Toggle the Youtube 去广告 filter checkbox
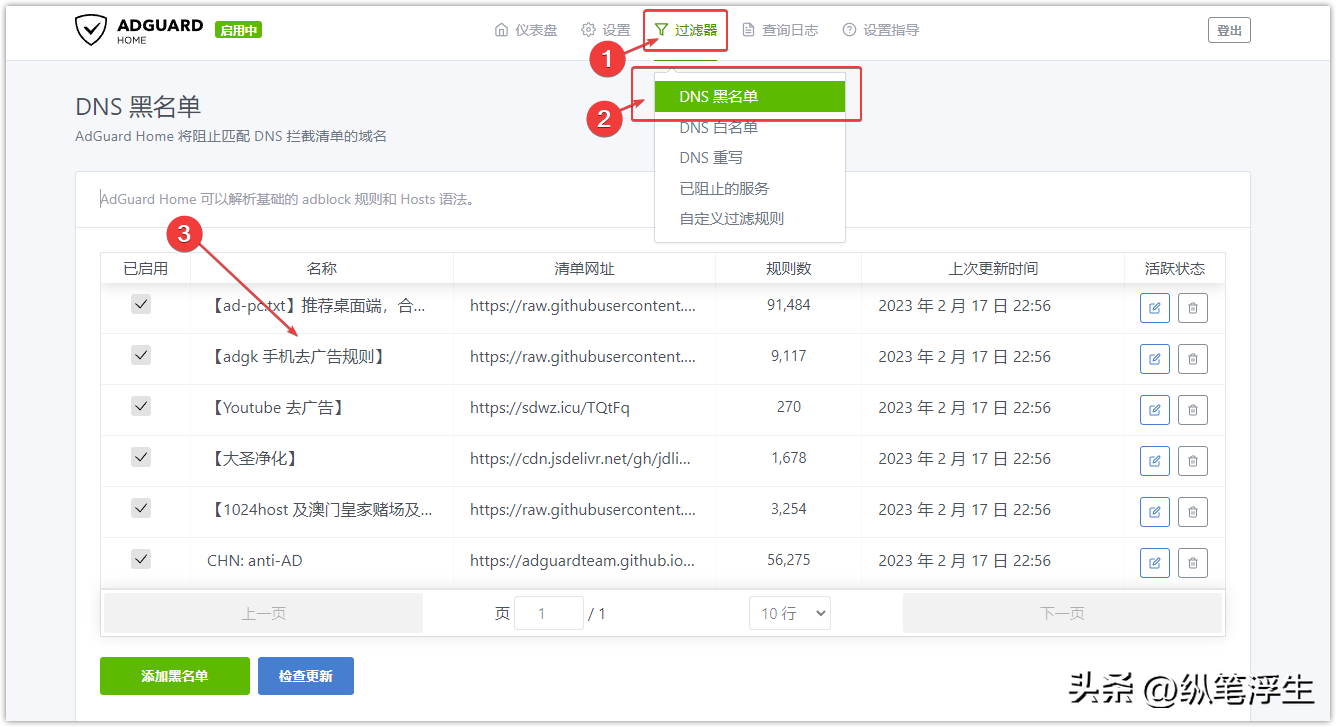The width and height of the screenshot is (1336, 727). pyautogui.click(x=141, y=406)
